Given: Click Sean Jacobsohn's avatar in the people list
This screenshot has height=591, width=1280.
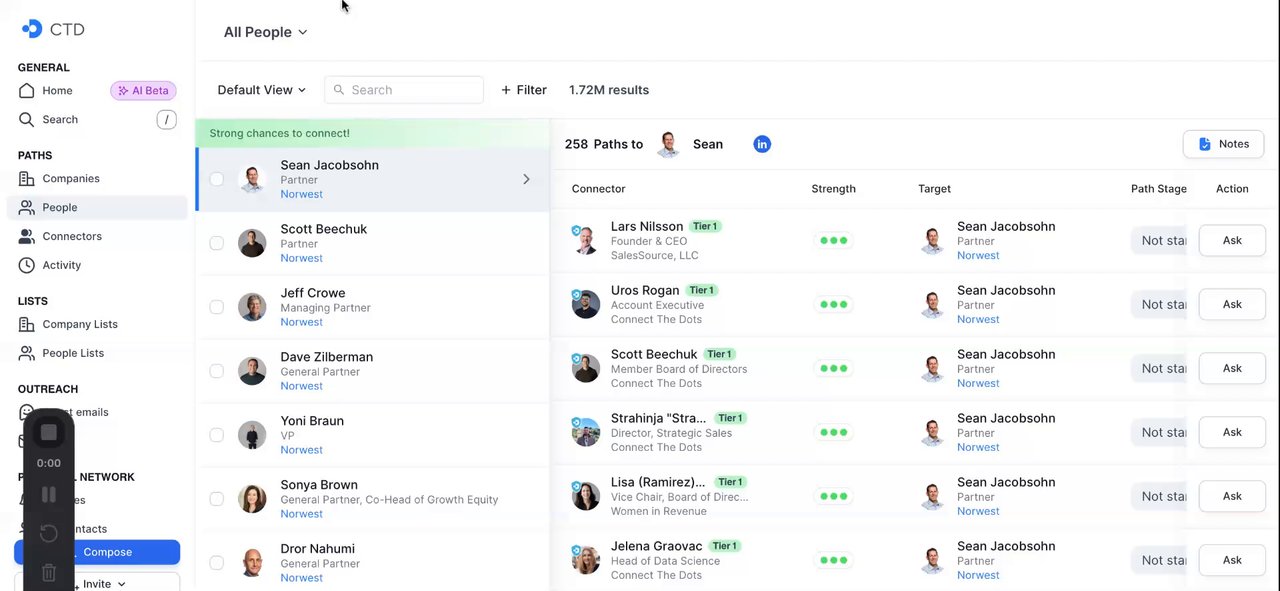Looking at the screenshot, I should point(252,179).
